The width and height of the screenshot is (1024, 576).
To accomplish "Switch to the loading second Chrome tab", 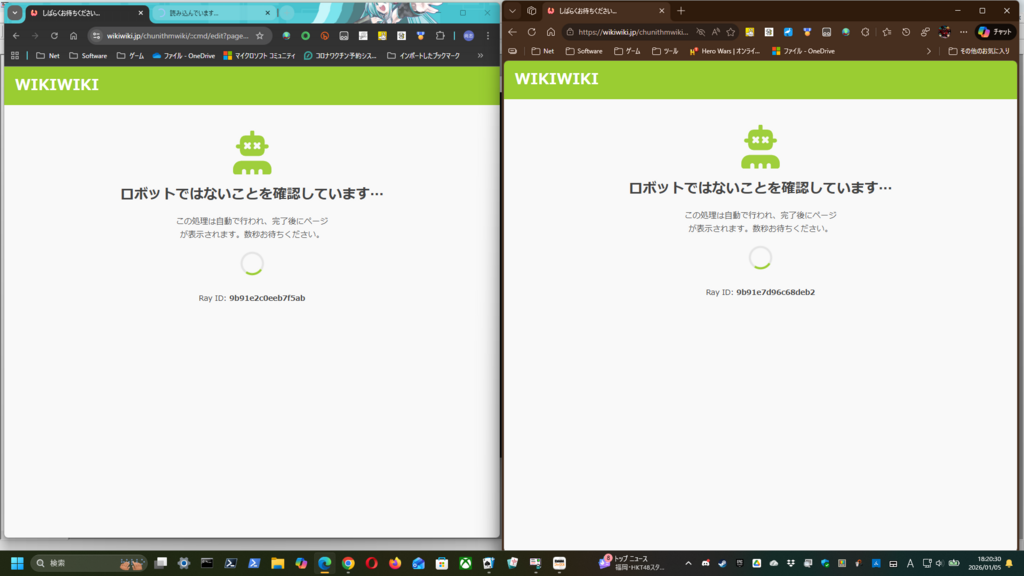I will click(x=210, y=13).
